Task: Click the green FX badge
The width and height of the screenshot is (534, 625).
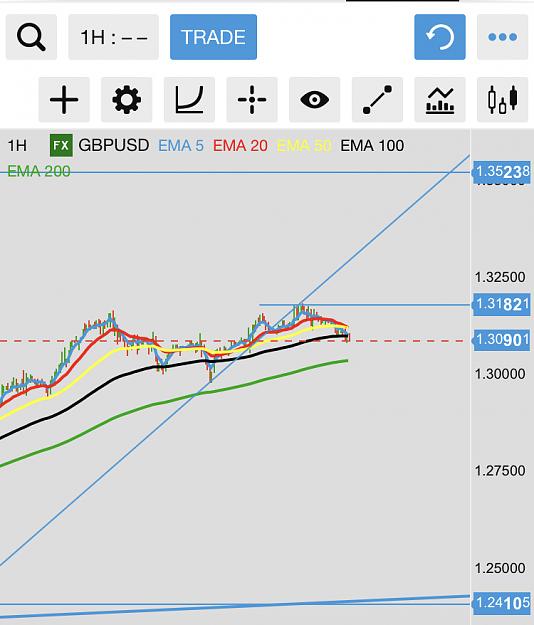Action: coord(61,145)
